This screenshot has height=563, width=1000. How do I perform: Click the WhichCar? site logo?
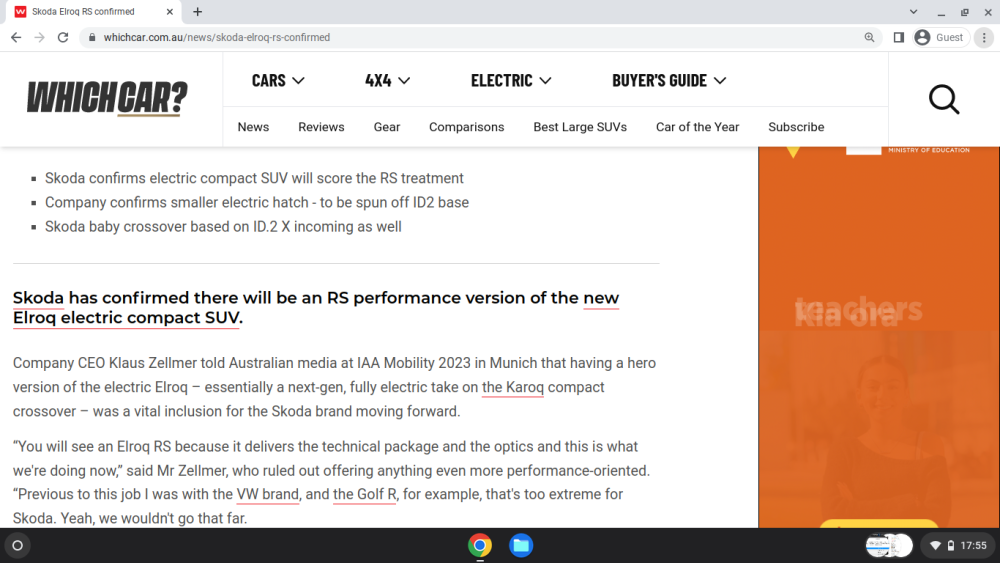107,98
